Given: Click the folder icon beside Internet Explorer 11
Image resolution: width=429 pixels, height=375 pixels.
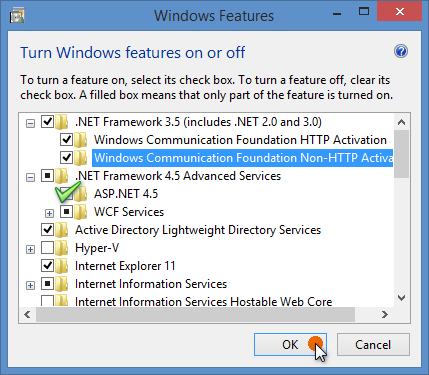Looking at the screenshot, I should click(x=62, y=266).
